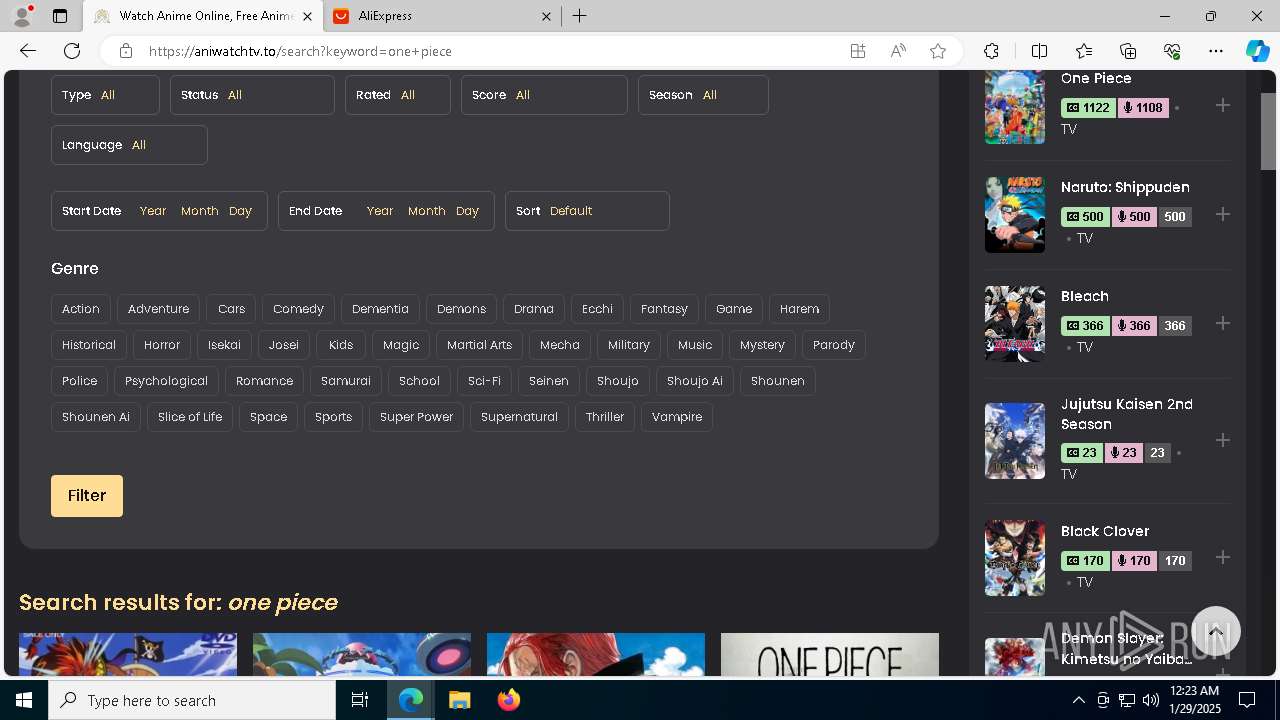The width and height of the screenshot is (1280, 720).
Task: Open a new tab
Action: (x=580, y=16)
